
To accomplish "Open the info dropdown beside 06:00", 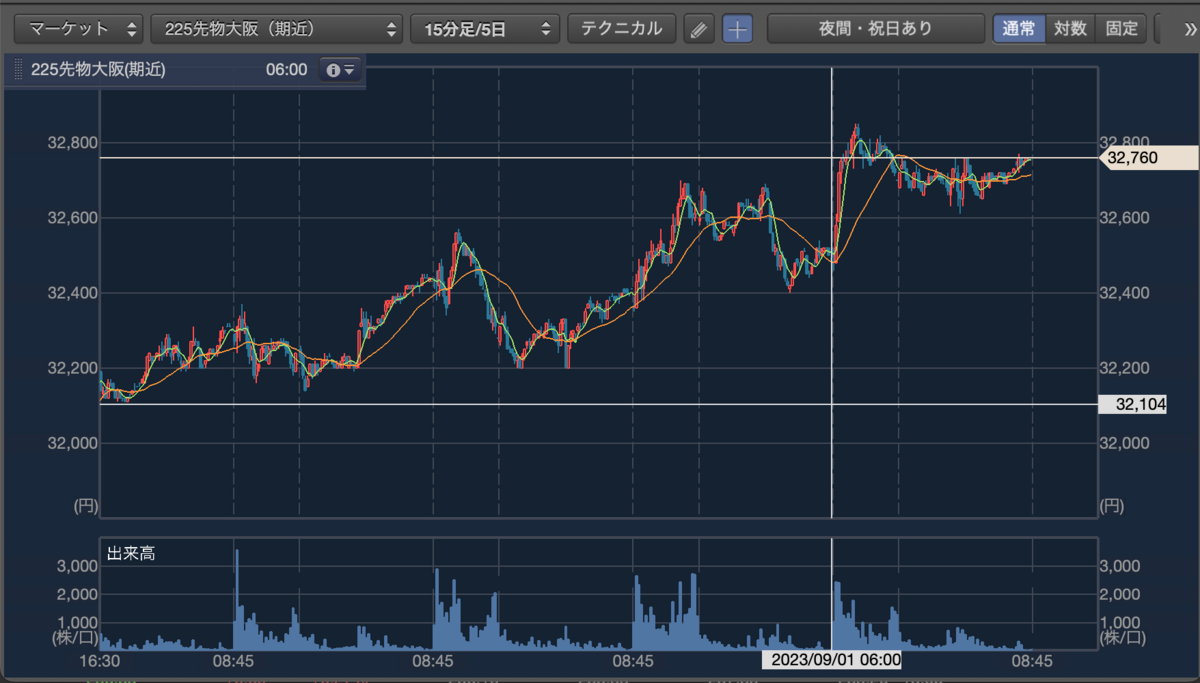I will tap(340, 70).
